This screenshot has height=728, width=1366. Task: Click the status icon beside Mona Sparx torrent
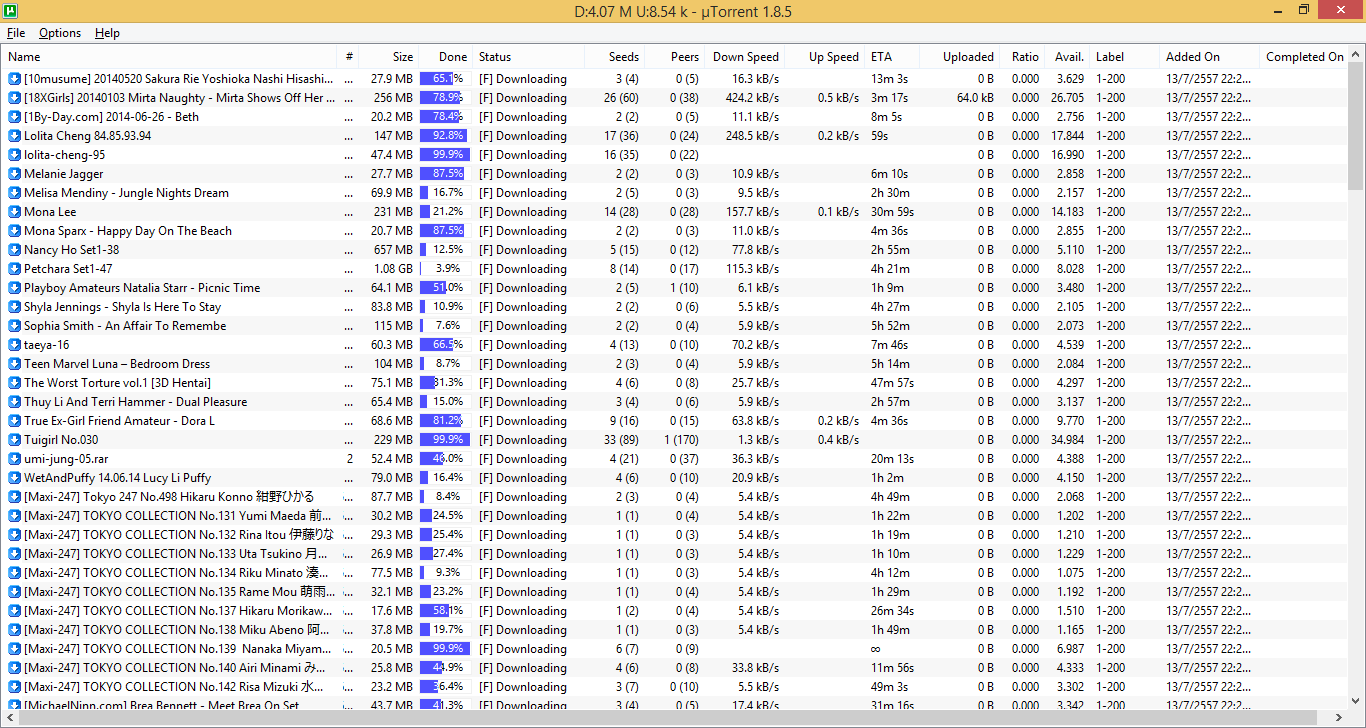pos(15,231)
